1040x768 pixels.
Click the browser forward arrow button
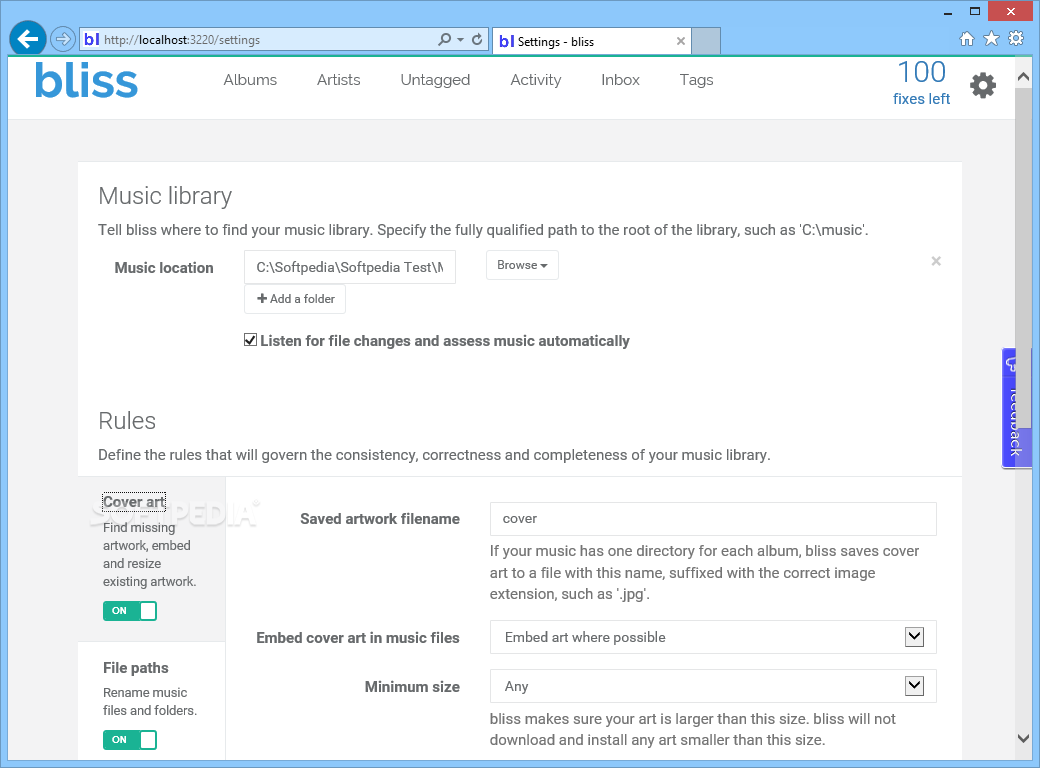click(x=62, y=39)
